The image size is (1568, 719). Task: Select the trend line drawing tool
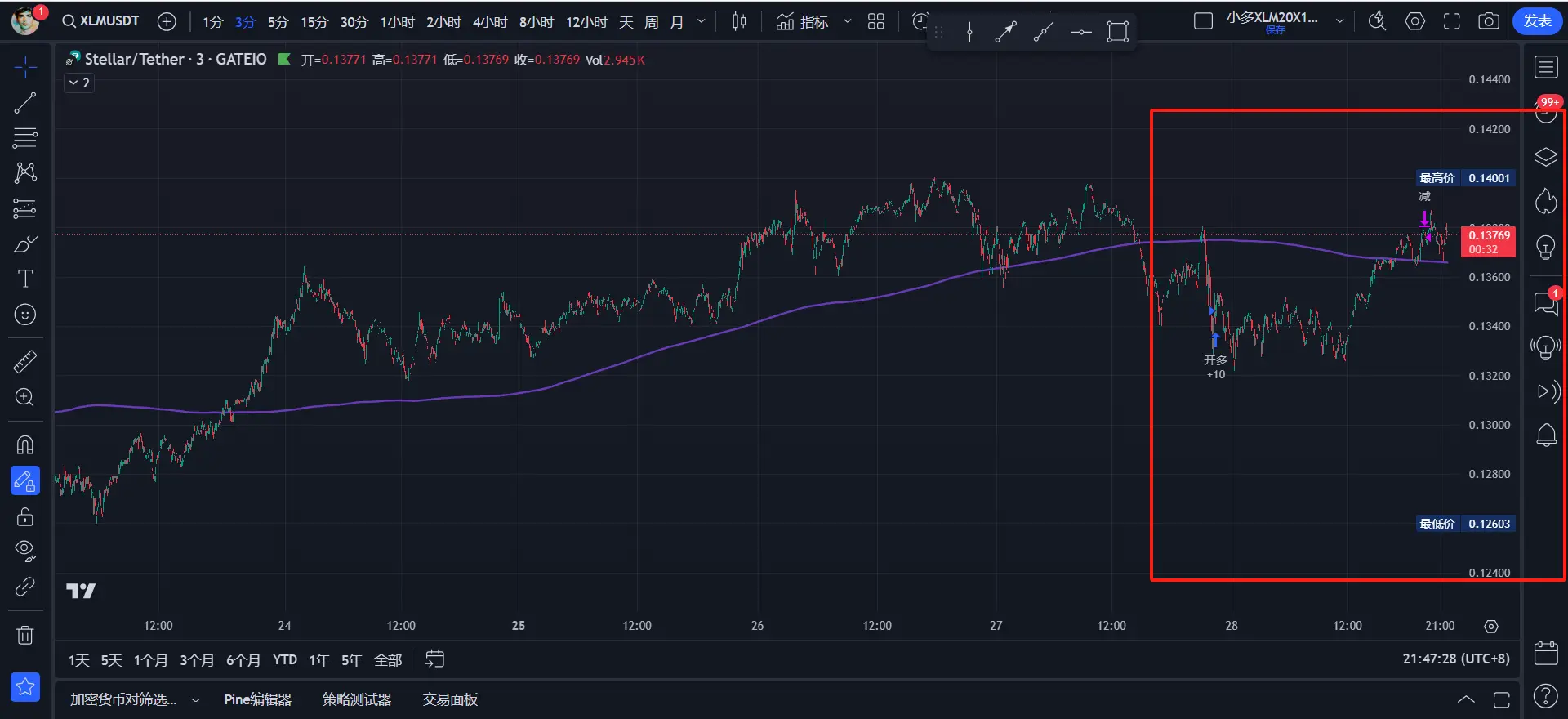coord(25,103)
